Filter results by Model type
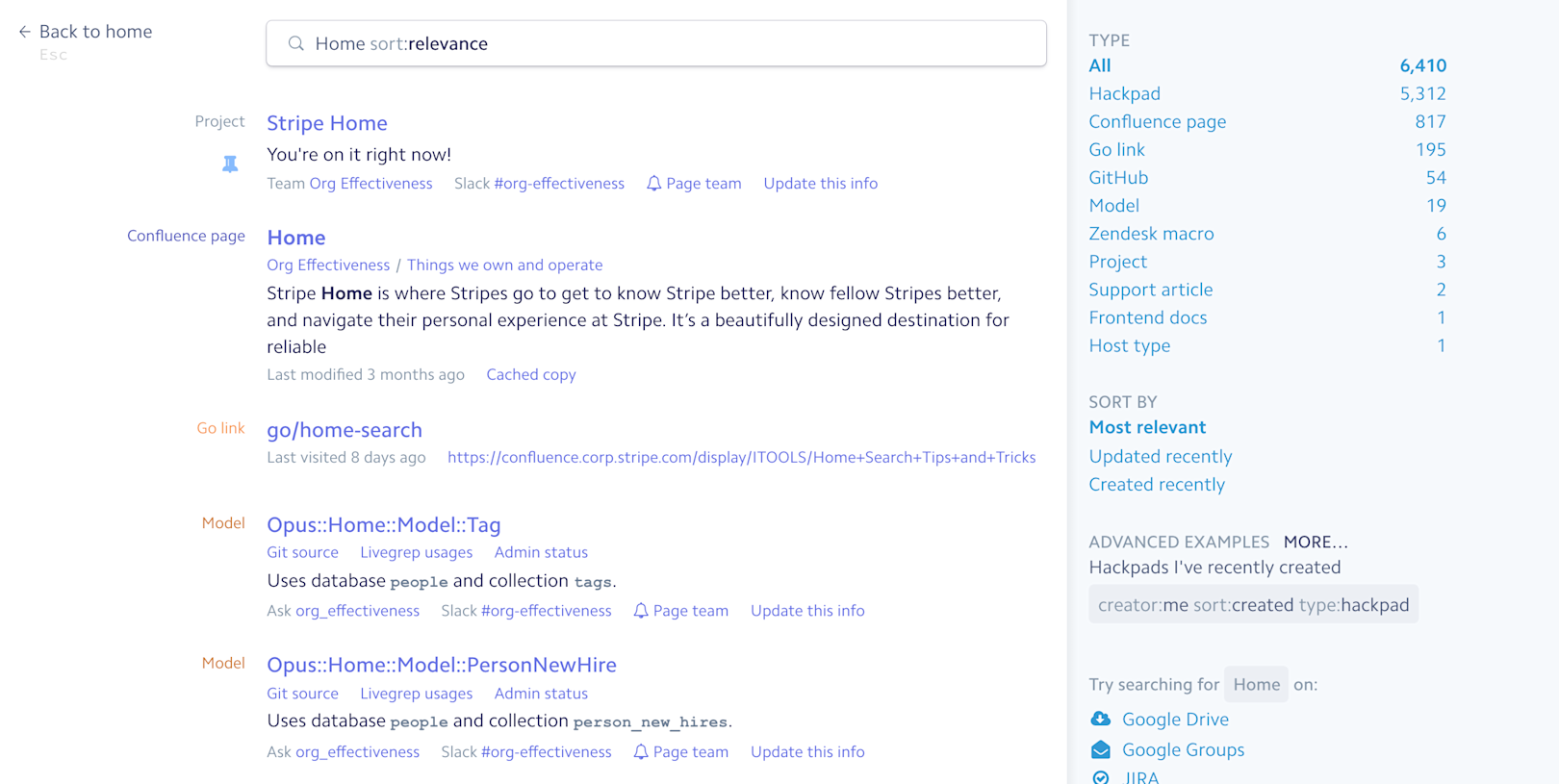The width and height of the screenshot is (1559, 784). [x=1113, y=205]
